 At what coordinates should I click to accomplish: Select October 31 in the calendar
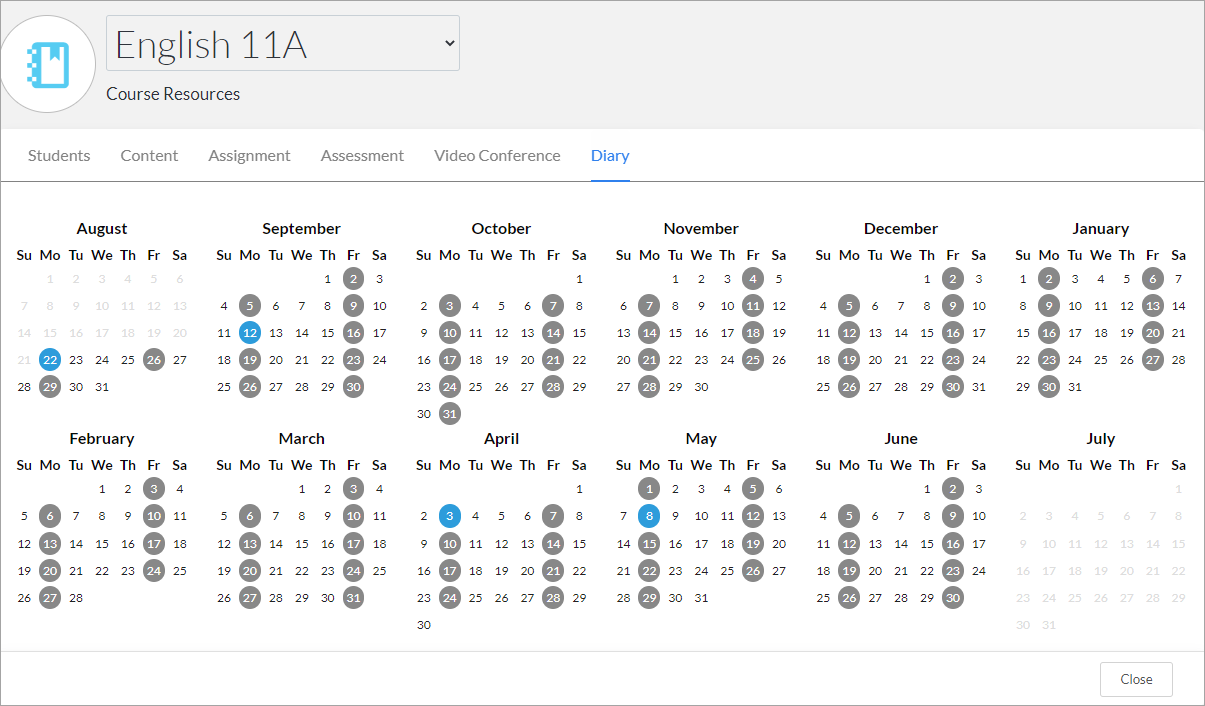coord(450,414)
